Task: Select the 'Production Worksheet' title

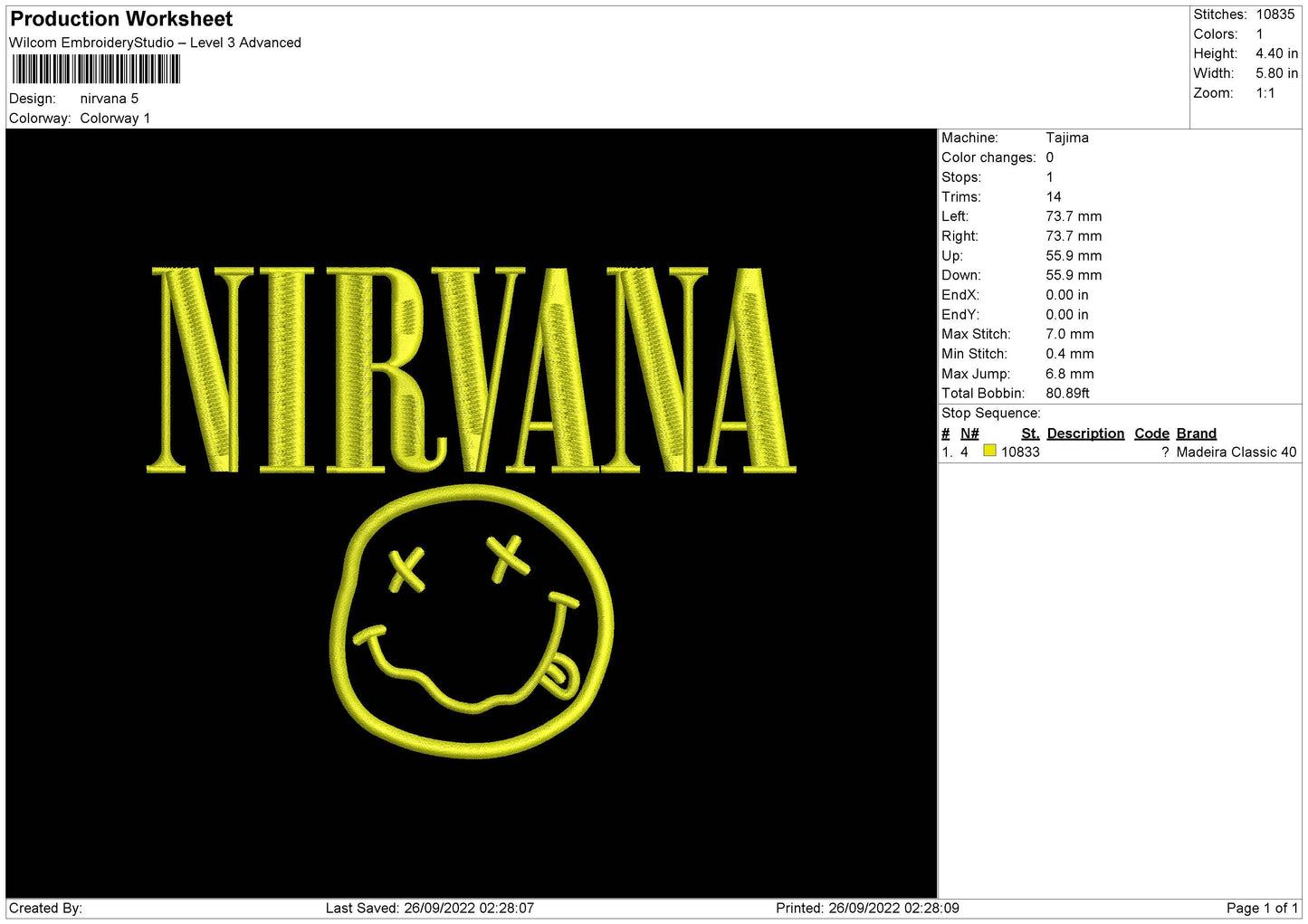Action: 121,19
